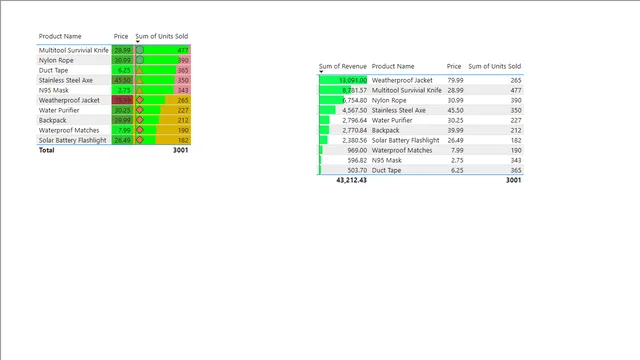This screenshot has width=640, height=360.
Task: Click green 2.75 price cell in color-formatted table
Action: [122, 90]
